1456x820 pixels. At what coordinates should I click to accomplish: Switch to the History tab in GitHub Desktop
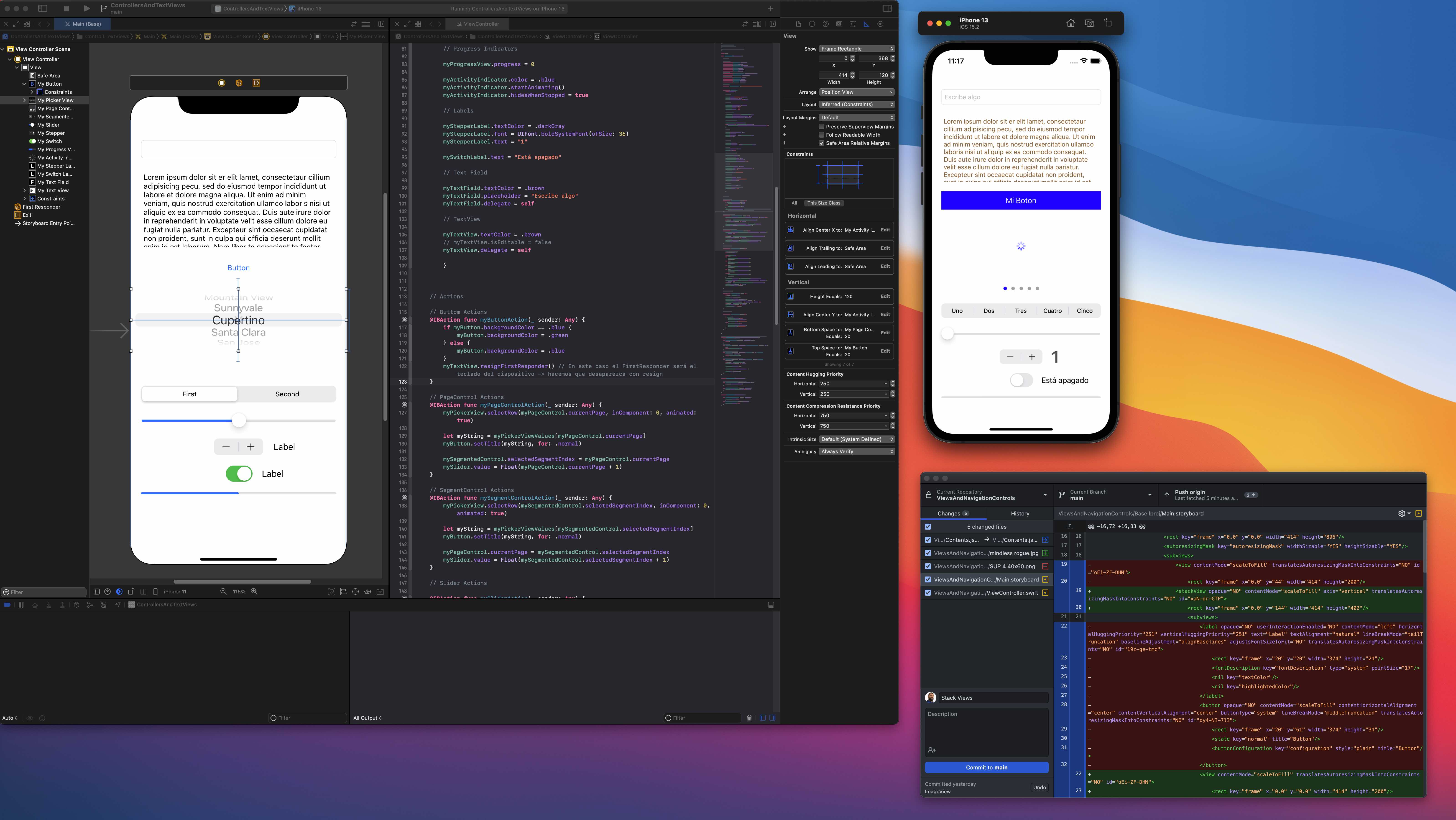point(1020,513)
